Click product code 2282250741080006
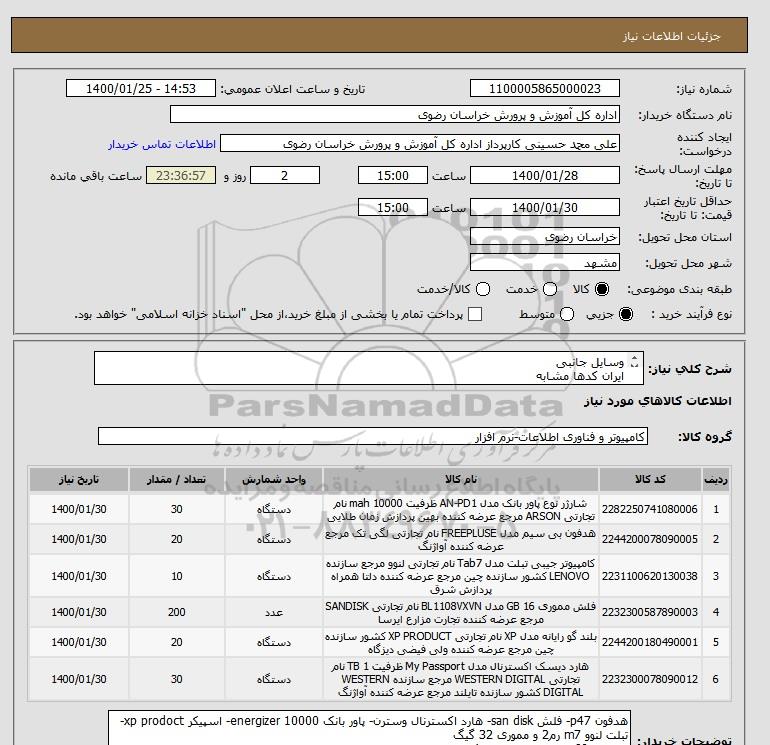The width and height of the screenshot is (770, 745). [x=650, y=509]
